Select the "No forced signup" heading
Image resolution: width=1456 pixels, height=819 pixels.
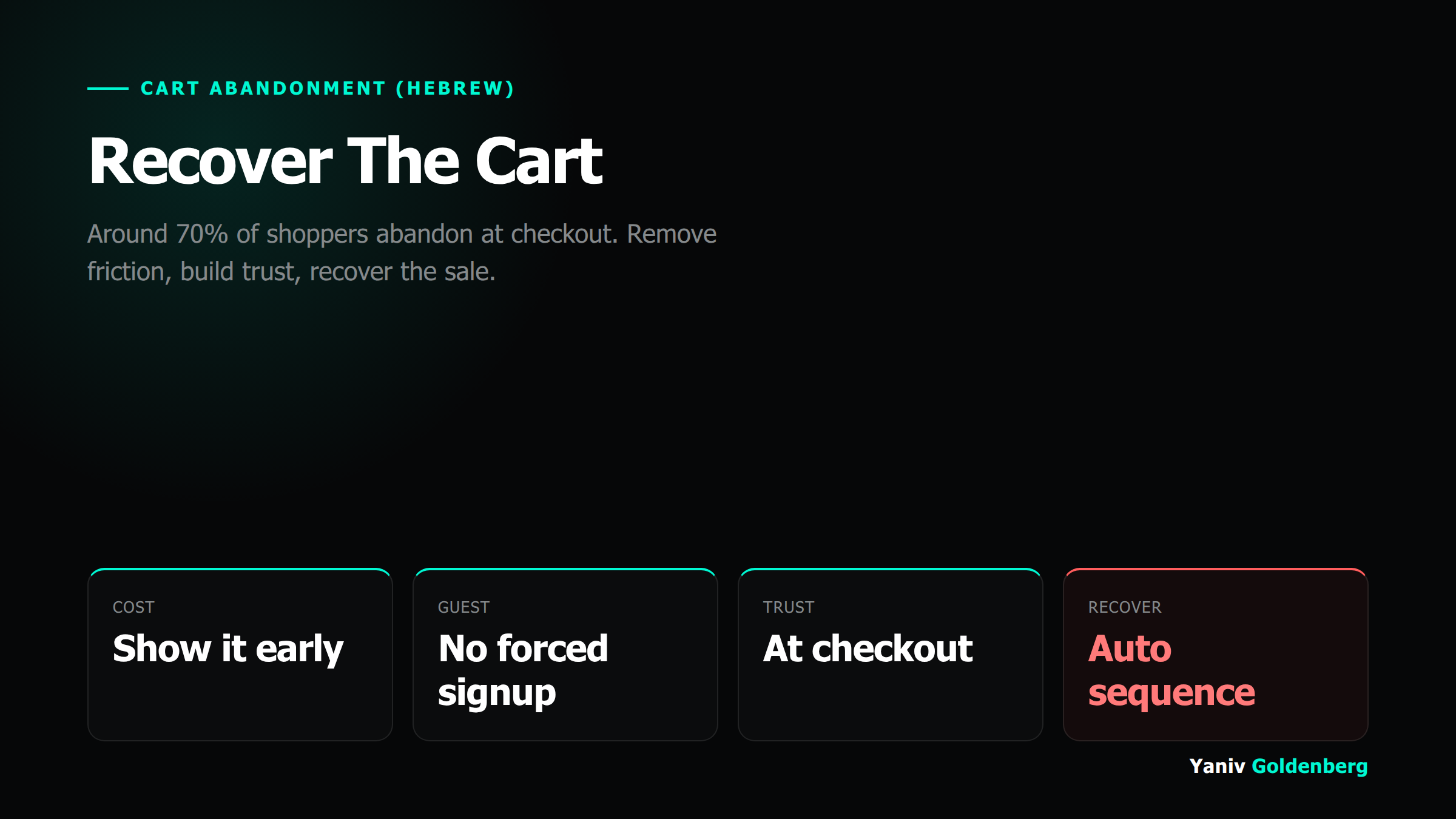coord(523,670)
